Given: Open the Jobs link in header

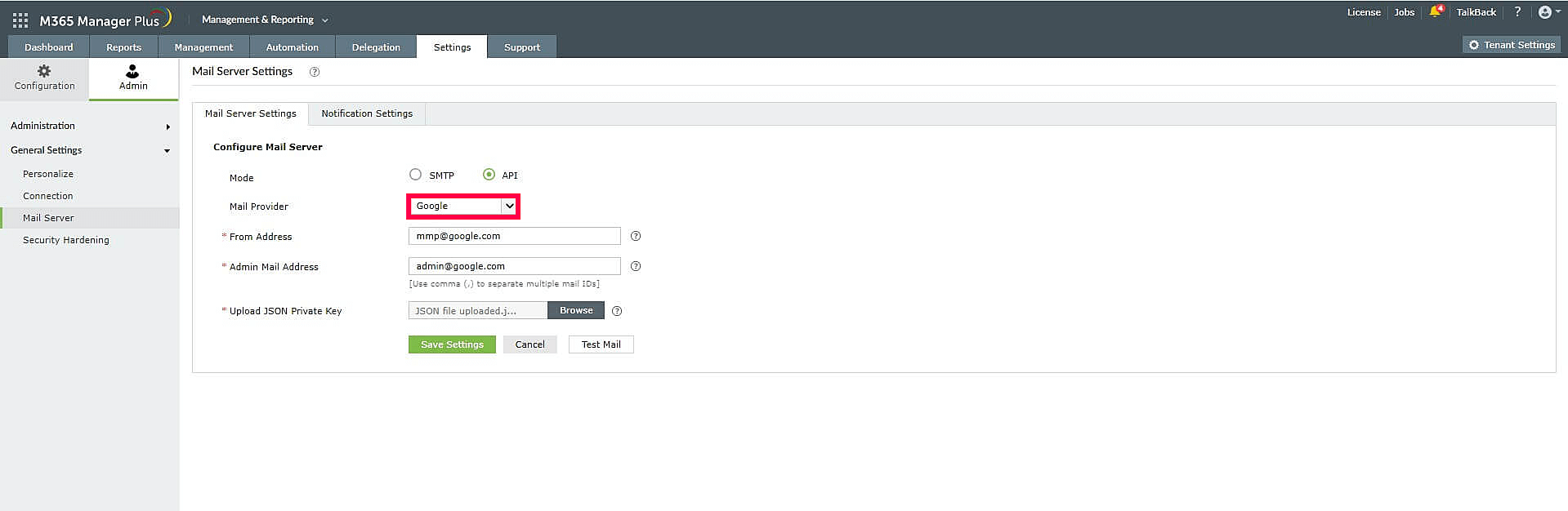Looking at the screenshot, I should point(1404,12).
